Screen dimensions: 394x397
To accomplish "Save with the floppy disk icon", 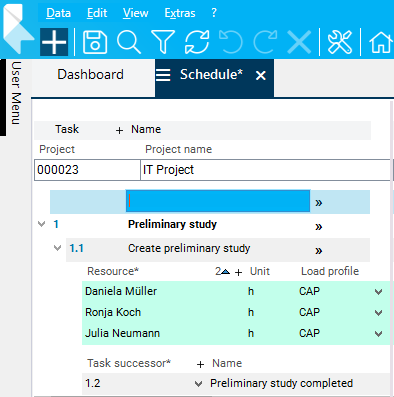I will pos(95,42).
